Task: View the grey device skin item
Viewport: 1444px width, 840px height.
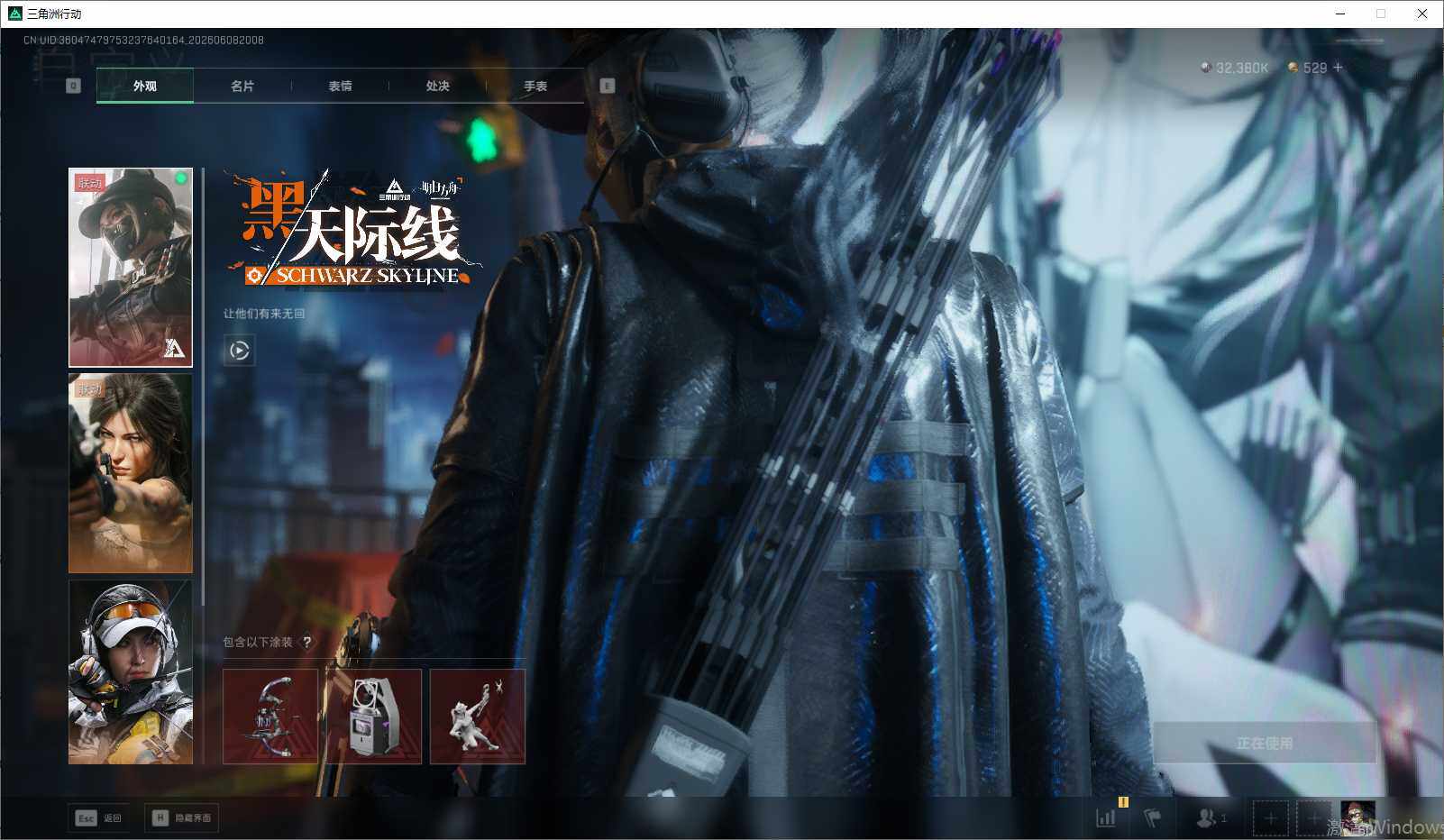Action: tap(374, 717)
